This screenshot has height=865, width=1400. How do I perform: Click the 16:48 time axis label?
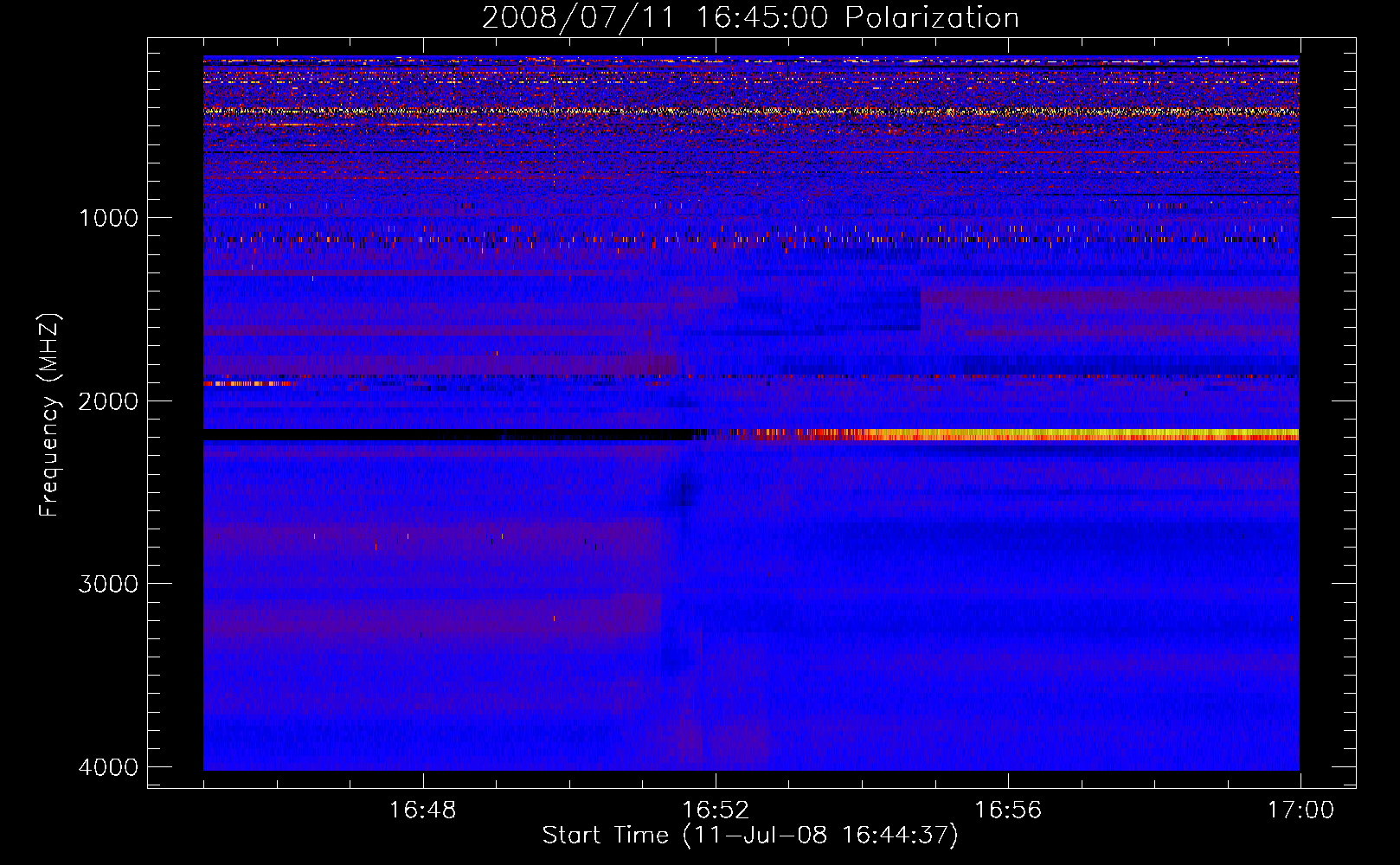tap(423, 811)
